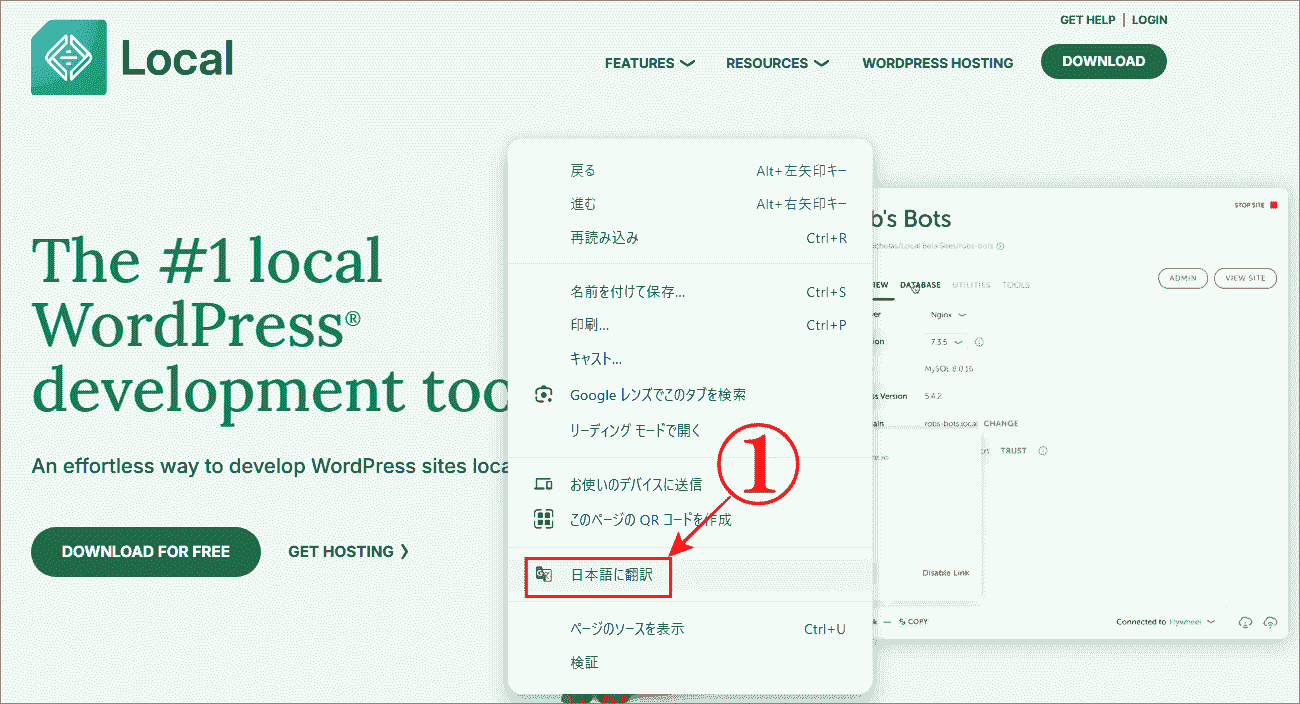The image size is (1300, 704).
Task: Select お使いのデバイスに送信
Action: pos(690,485)
